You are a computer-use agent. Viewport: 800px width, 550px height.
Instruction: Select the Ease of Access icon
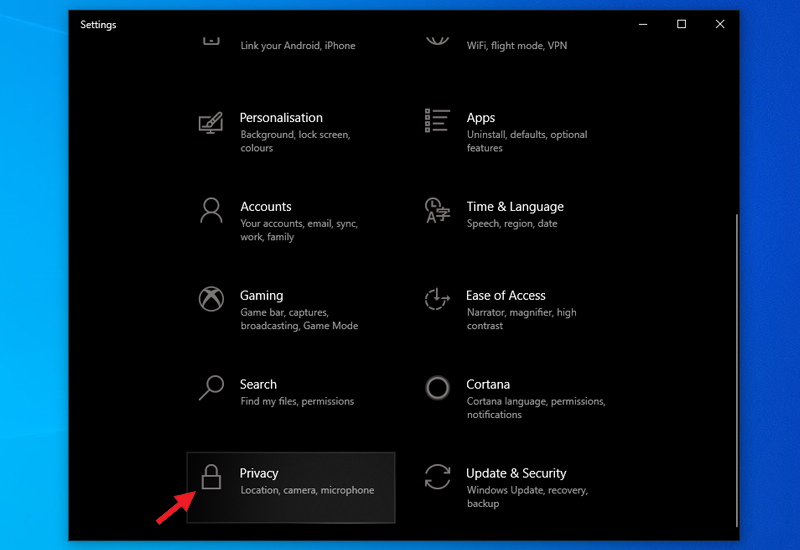click(x=437, y=299)
